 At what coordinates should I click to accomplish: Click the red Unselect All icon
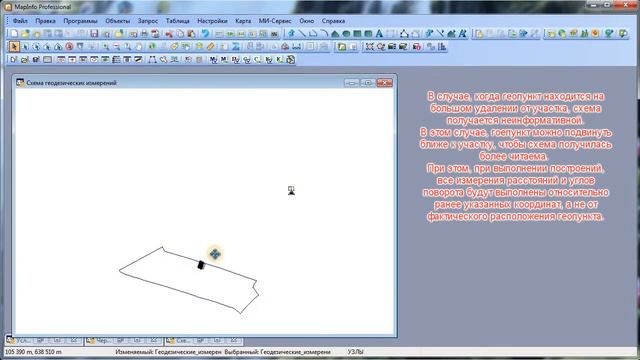click(69, 47)
